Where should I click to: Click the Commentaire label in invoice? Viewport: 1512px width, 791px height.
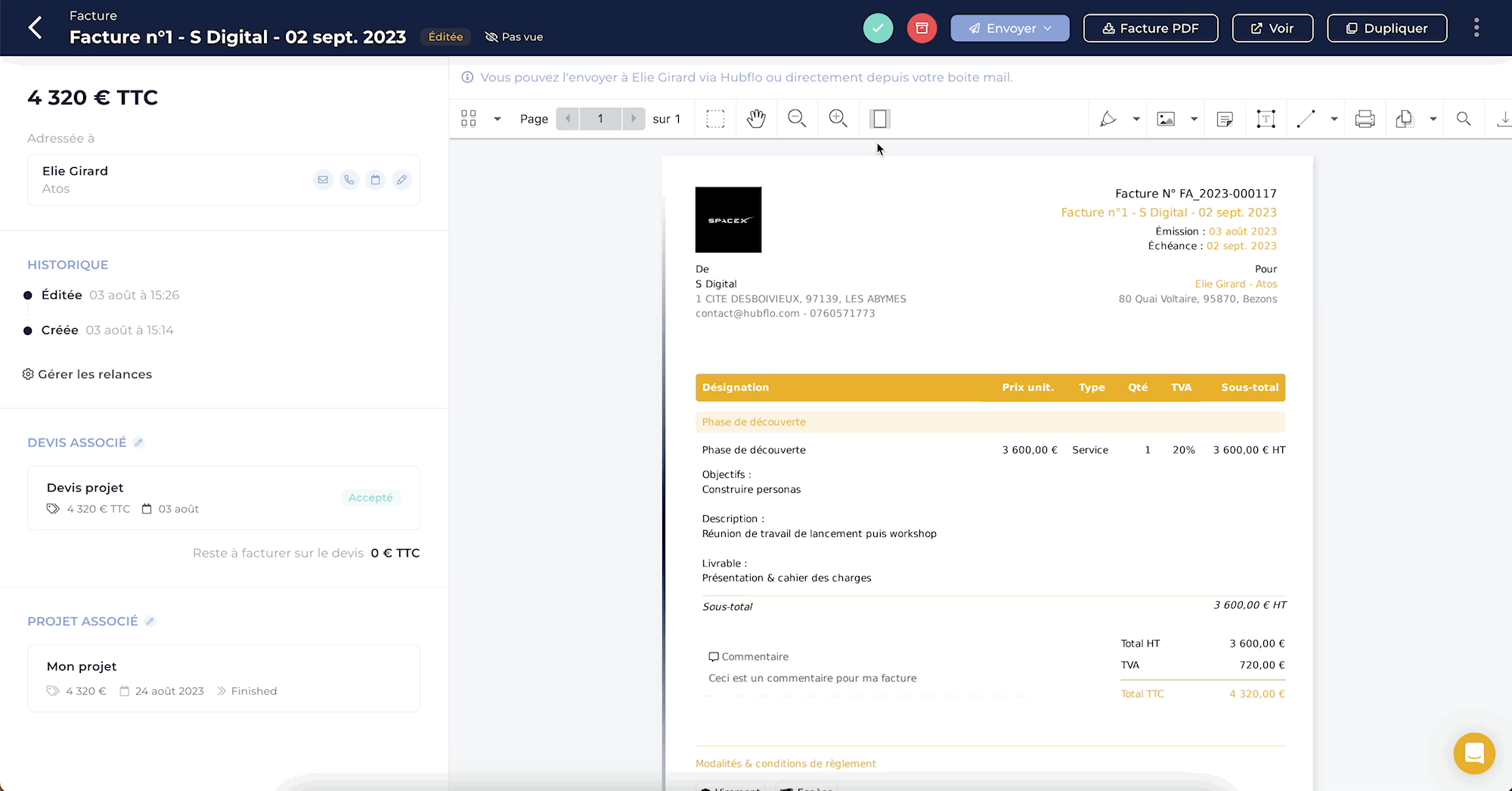pyautogui.click(x=748, y=656)
